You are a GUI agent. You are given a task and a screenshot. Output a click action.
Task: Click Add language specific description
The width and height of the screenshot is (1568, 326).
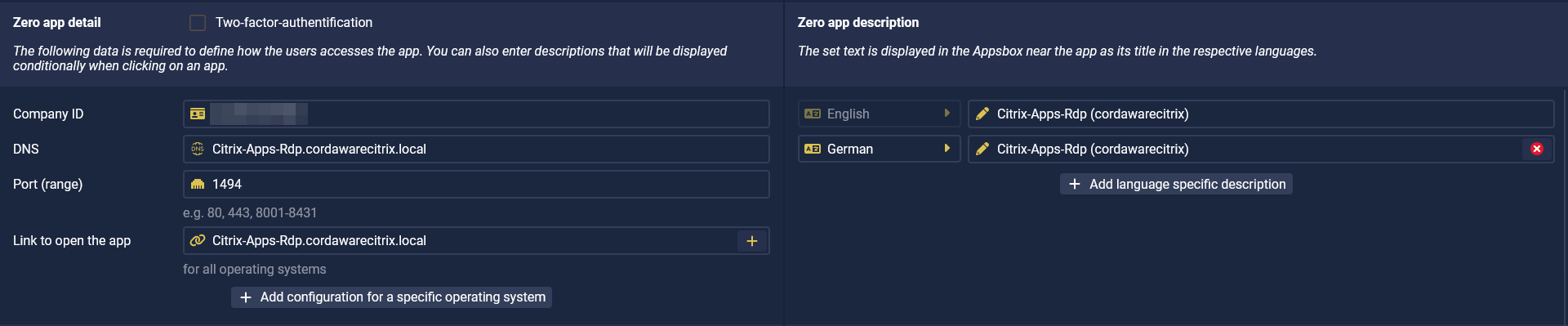pyautogui.click(x=1176, y=184)
